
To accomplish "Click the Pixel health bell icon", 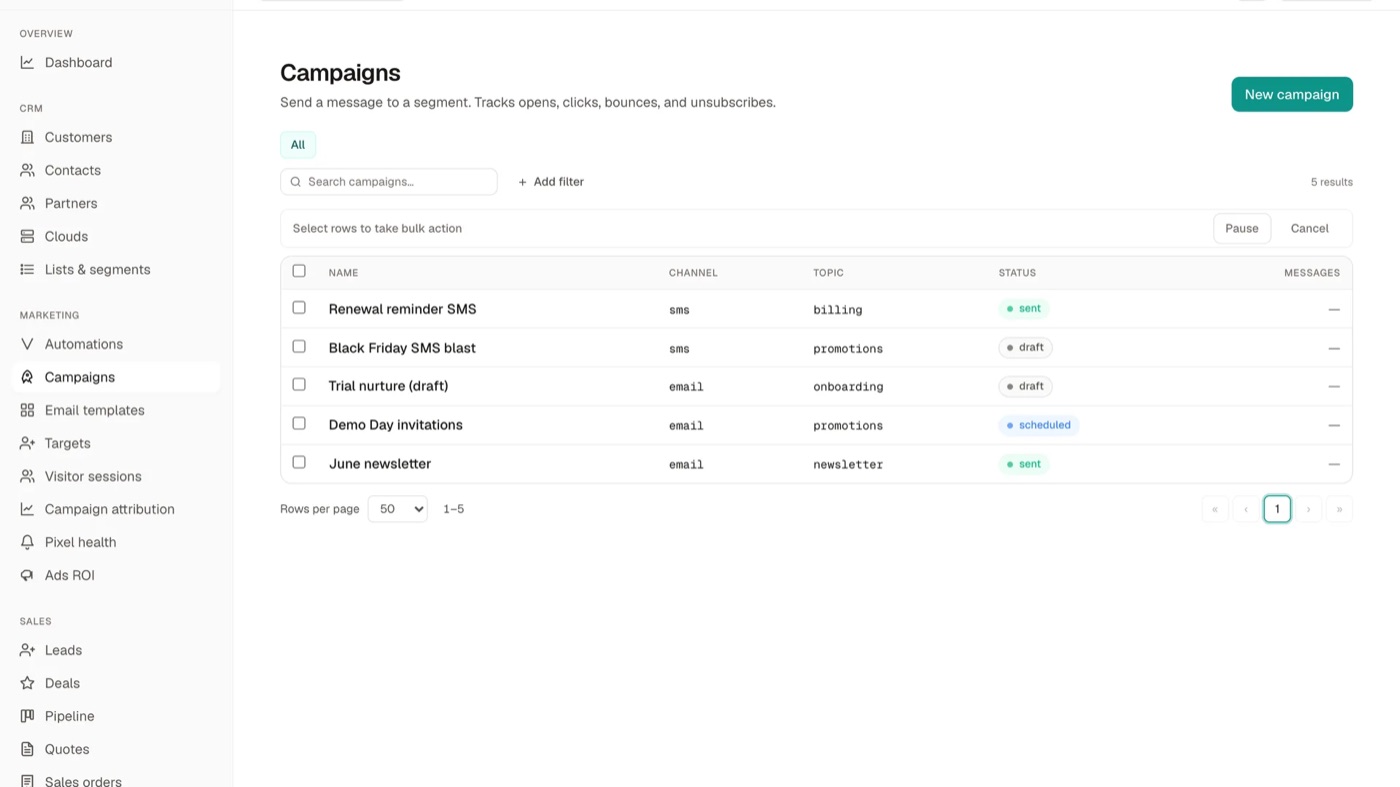I will (x=27, y=542).
